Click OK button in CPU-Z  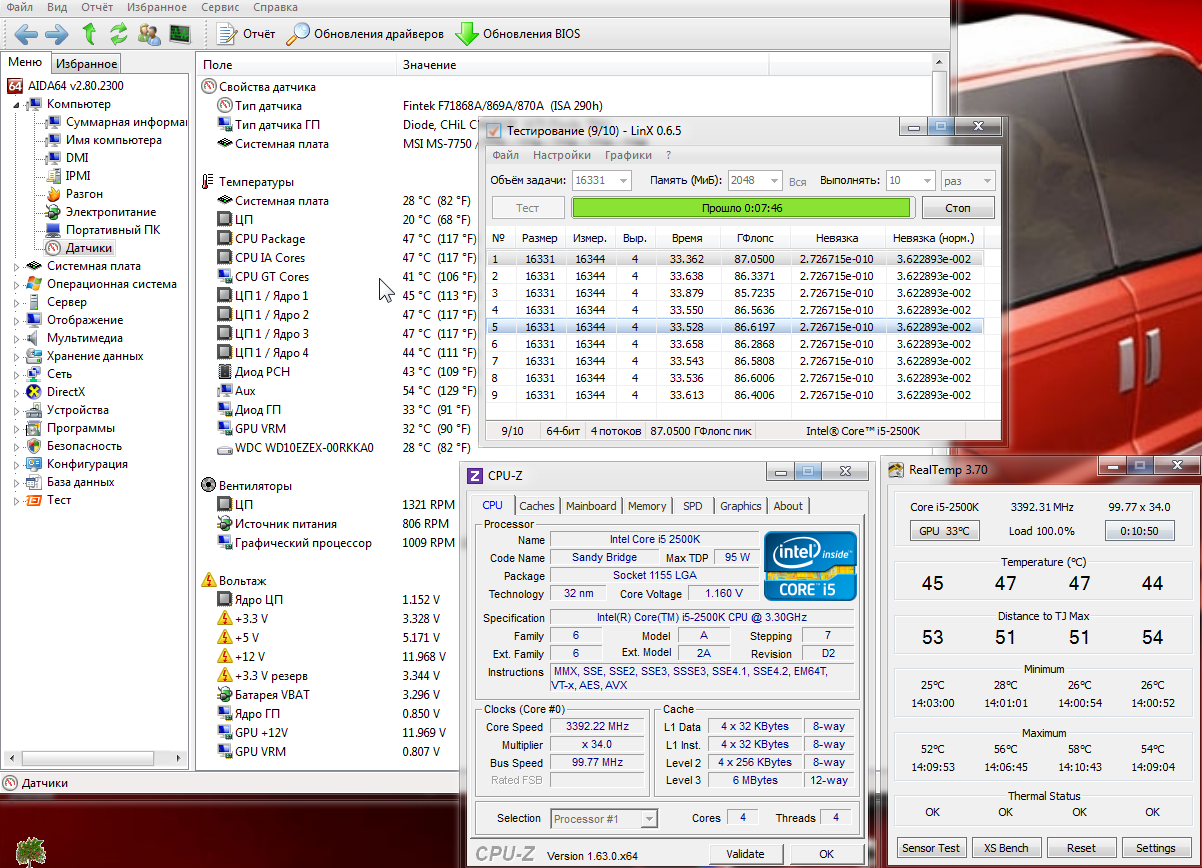click(x=826, y=854)
